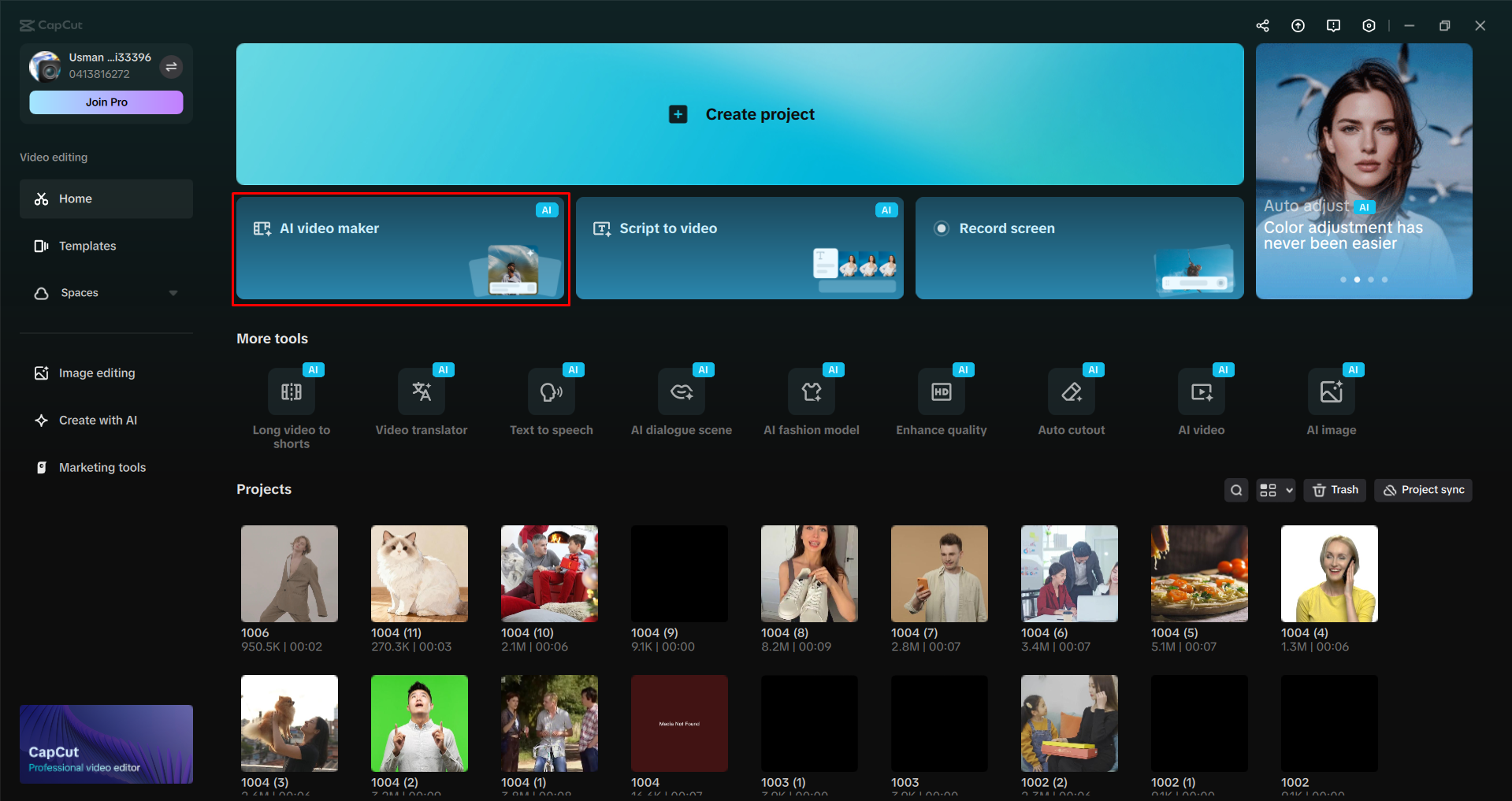Select the AI fashion model tool
The height and width of the screenshot is (801, 1512).
[x=811, y=403]
